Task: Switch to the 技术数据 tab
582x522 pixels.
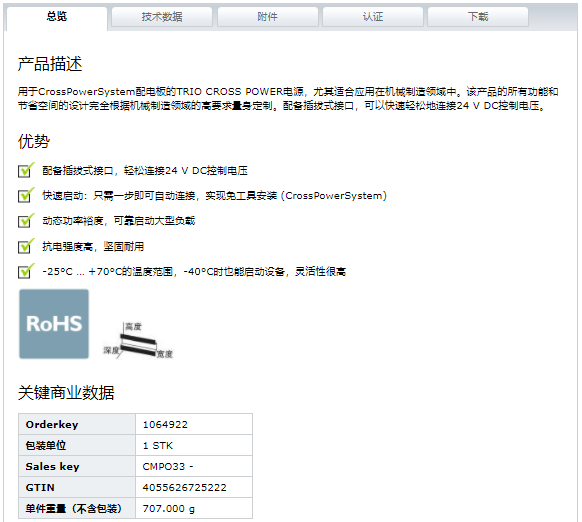Action: pos(162,17)
